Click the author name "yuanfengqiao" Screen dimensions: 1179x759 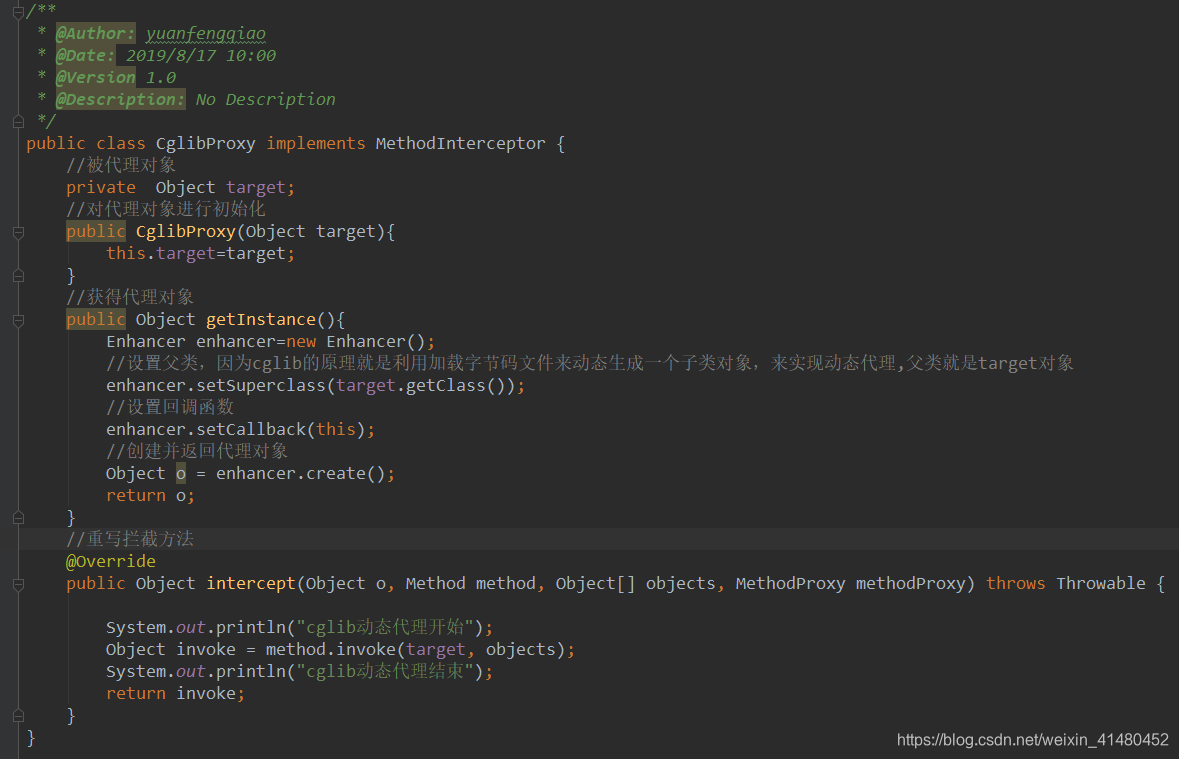coord(205,34)
